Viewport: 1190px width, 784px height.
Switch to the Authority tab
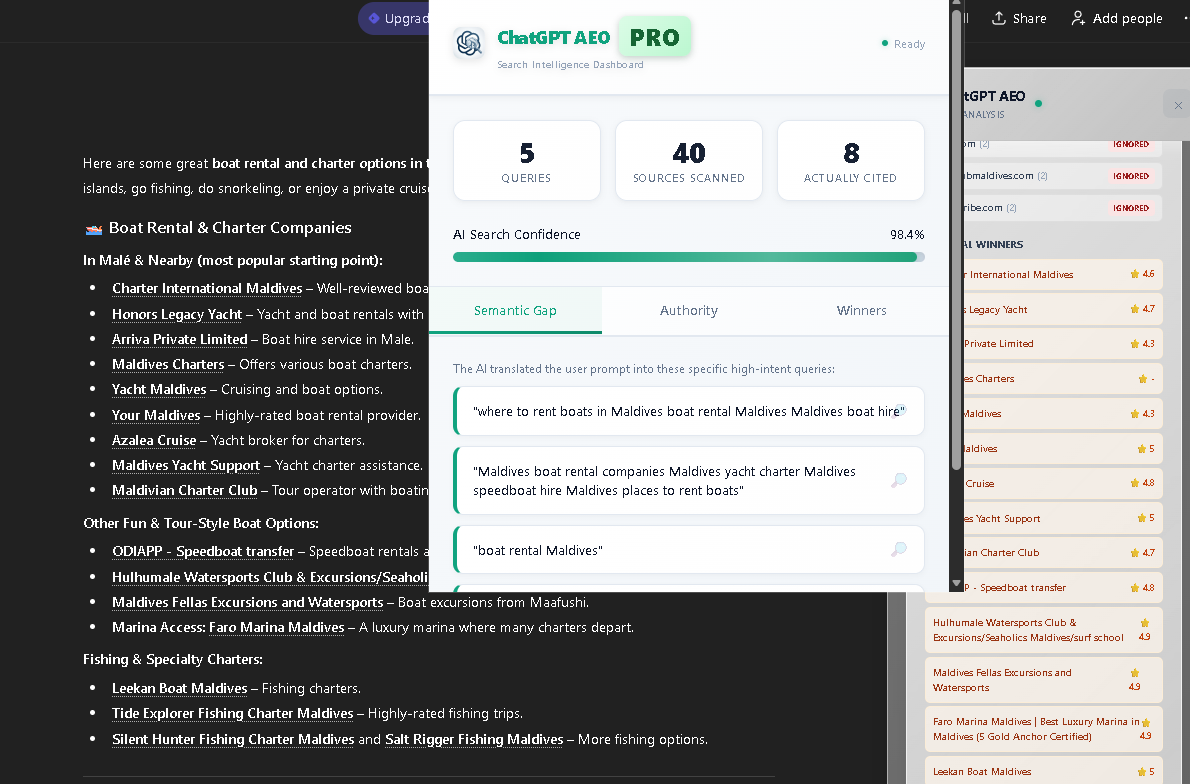[688, 310]
